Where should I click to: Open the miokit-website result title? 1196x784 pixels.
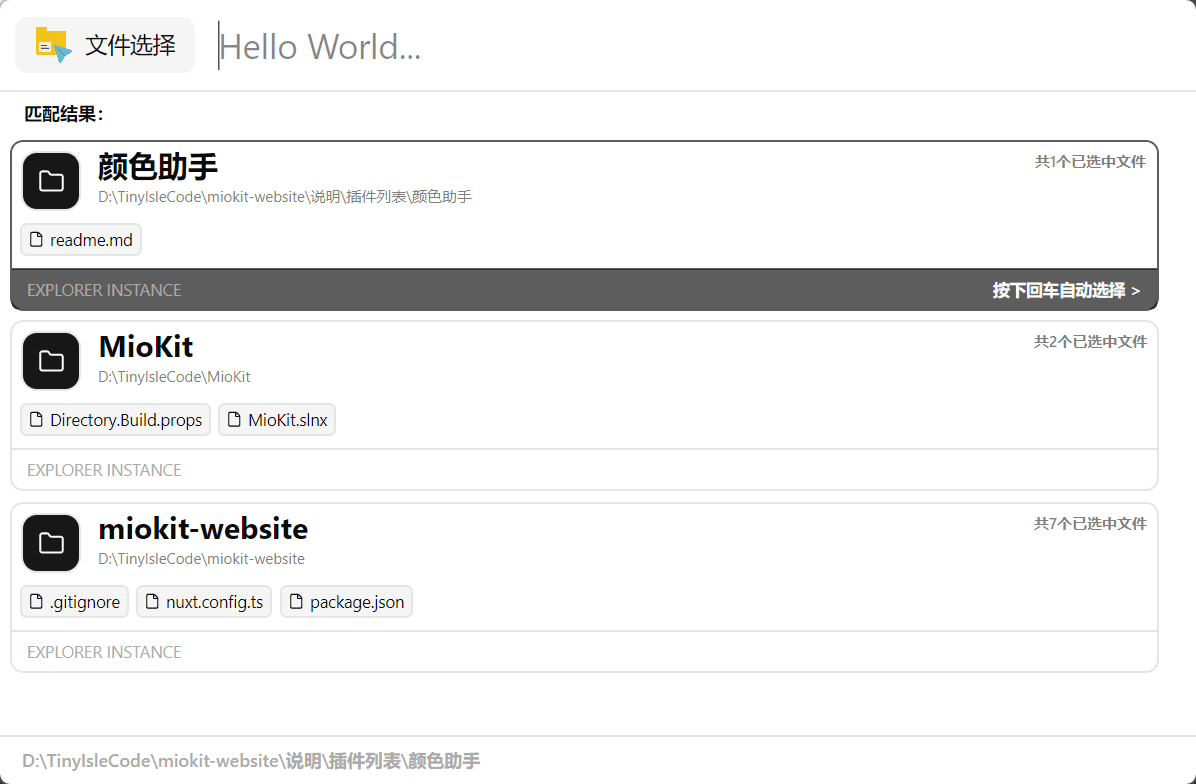coord(203,529)
